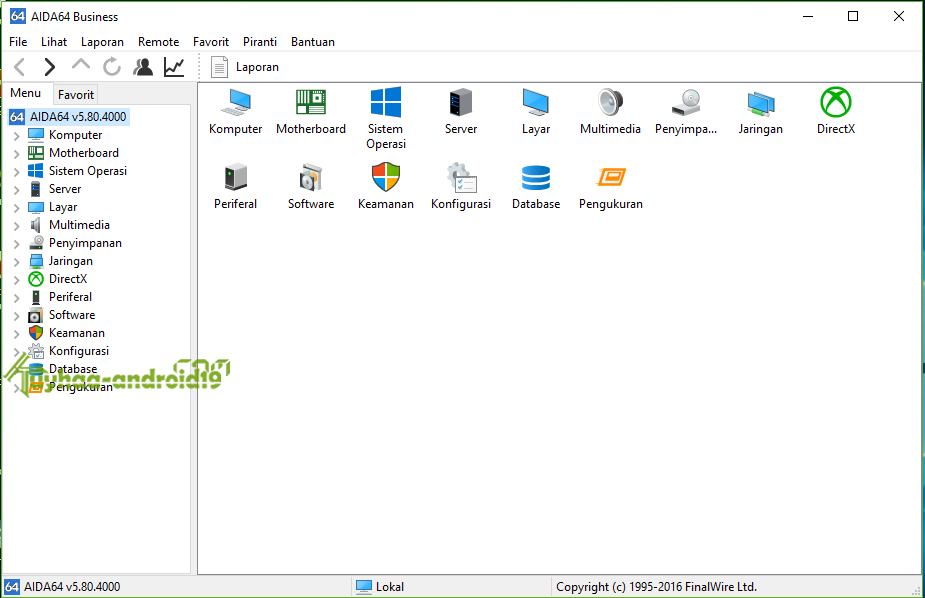Open the Piranti menu

[x=260, y=42]
